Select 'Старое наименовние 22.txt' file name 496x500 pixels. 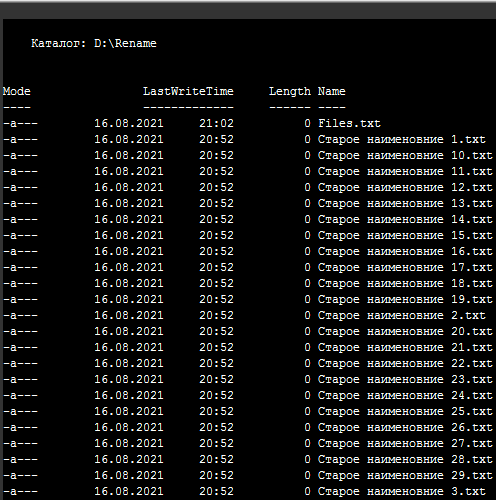click(405, 363)
